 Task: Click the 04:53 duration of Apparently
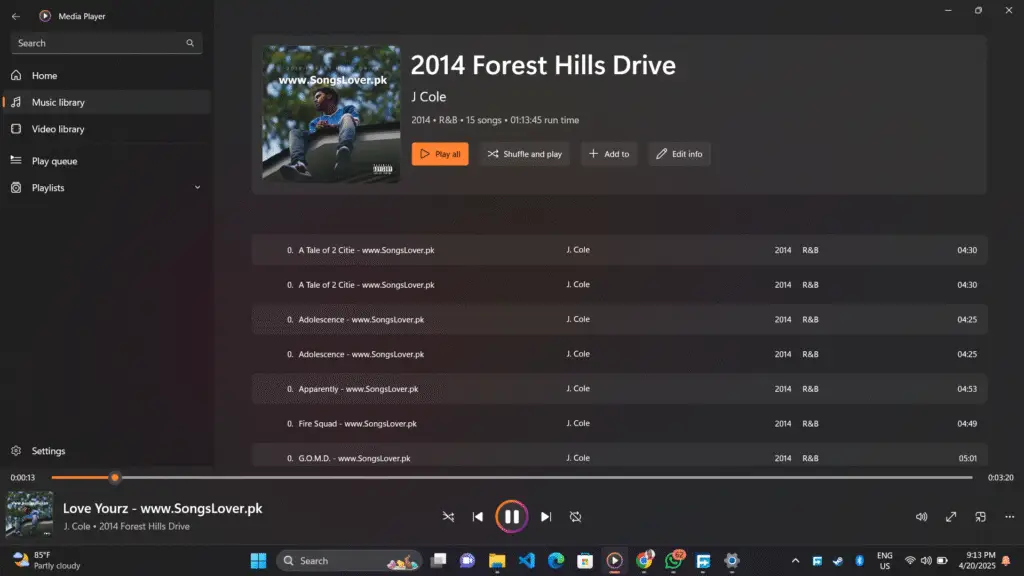pos(967,389)
